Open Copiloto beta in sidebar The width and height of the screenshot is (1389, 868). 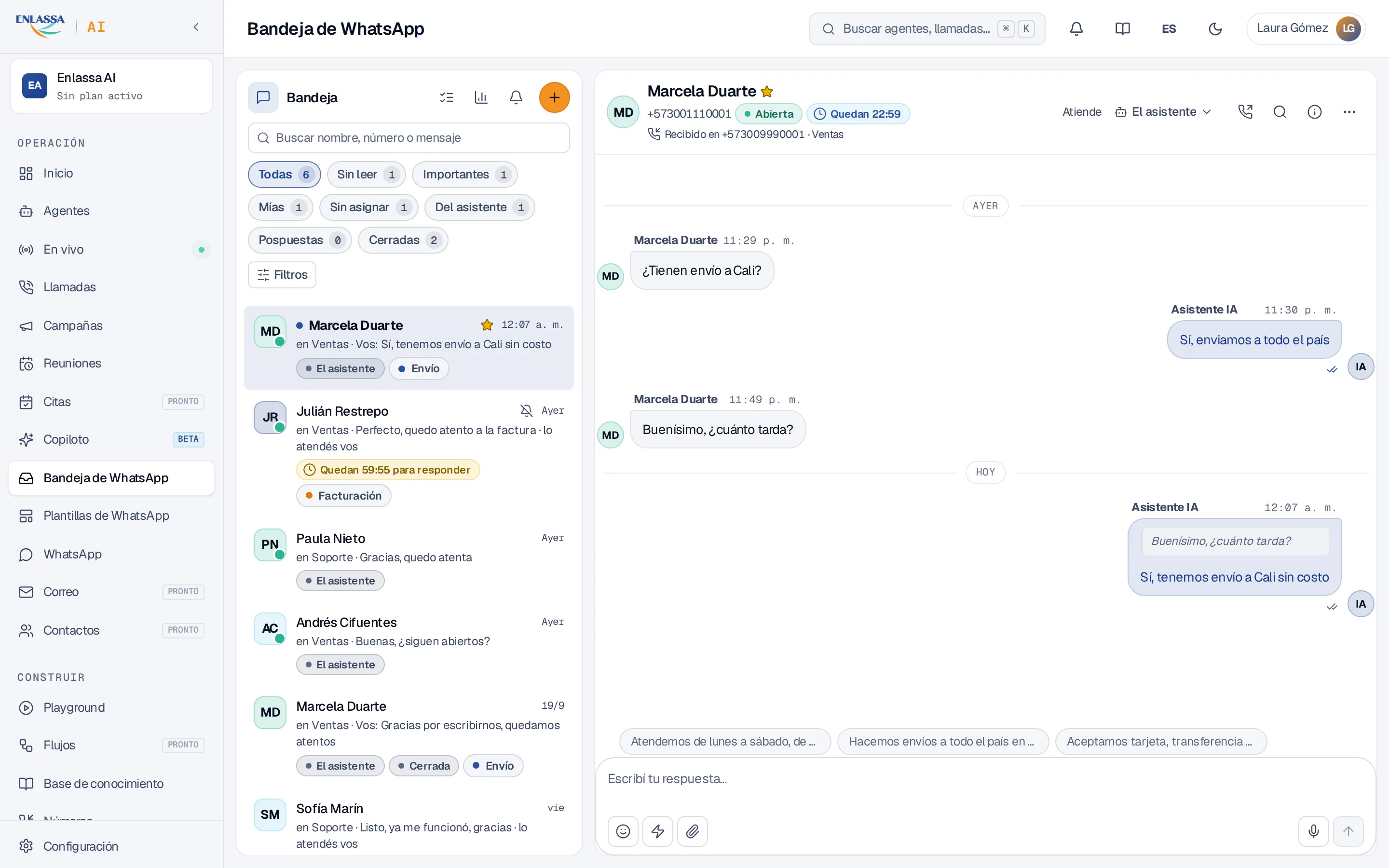click(111, 439)
